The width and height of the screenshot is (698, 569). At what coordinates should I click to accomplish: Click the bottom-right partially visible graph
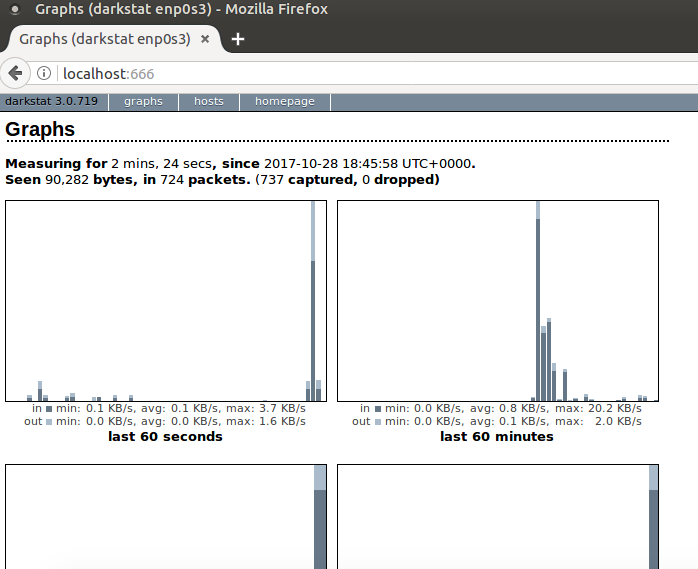[497, 516]
